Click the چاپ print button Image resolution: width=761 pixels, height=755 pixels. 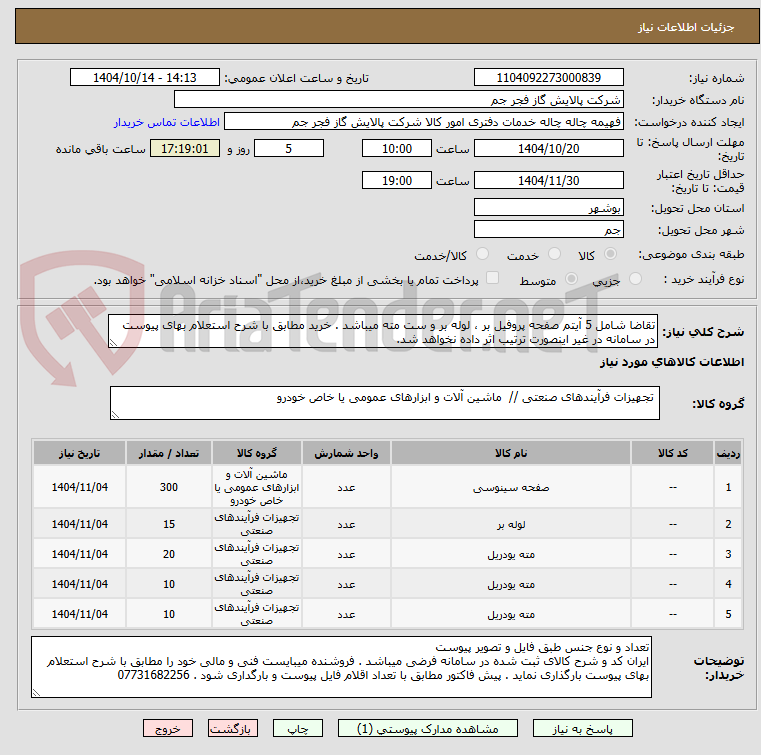298,728
